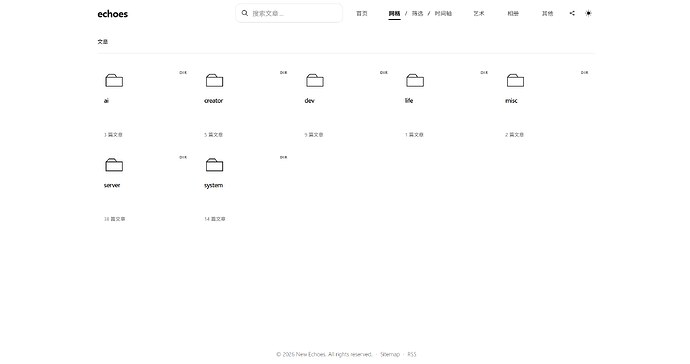Open the misc folder icon

(x=515, y=80)
